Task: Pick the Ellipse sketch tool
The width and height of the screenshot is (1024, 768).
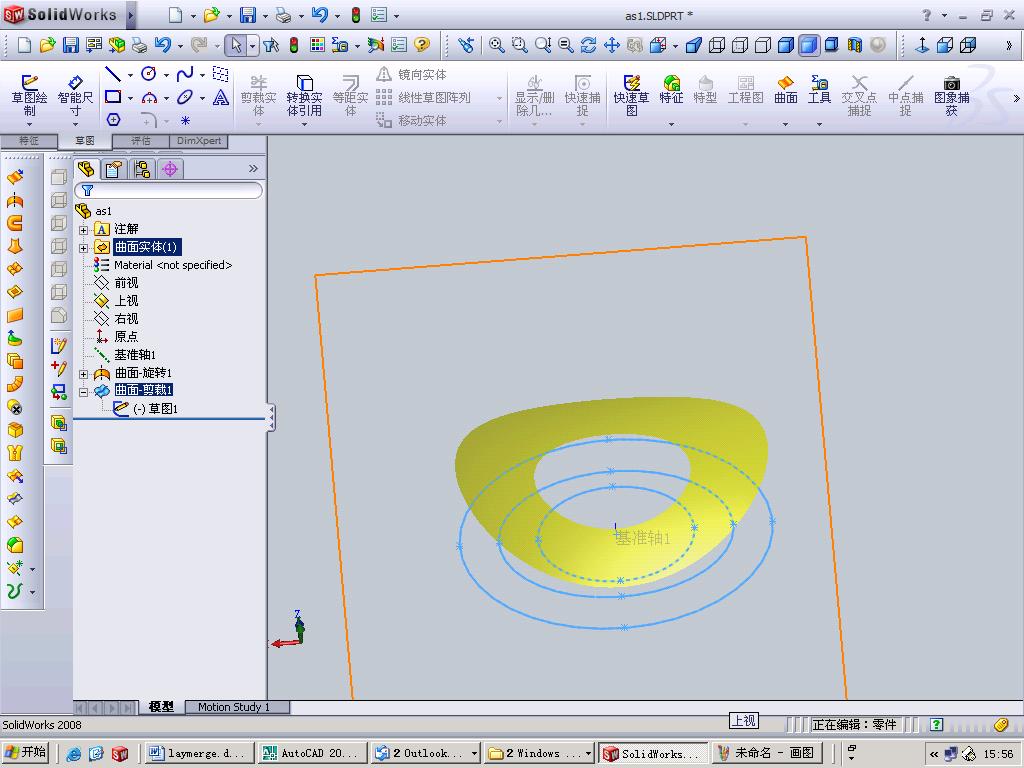Action: pyautogui.click(x=185, y=97)
